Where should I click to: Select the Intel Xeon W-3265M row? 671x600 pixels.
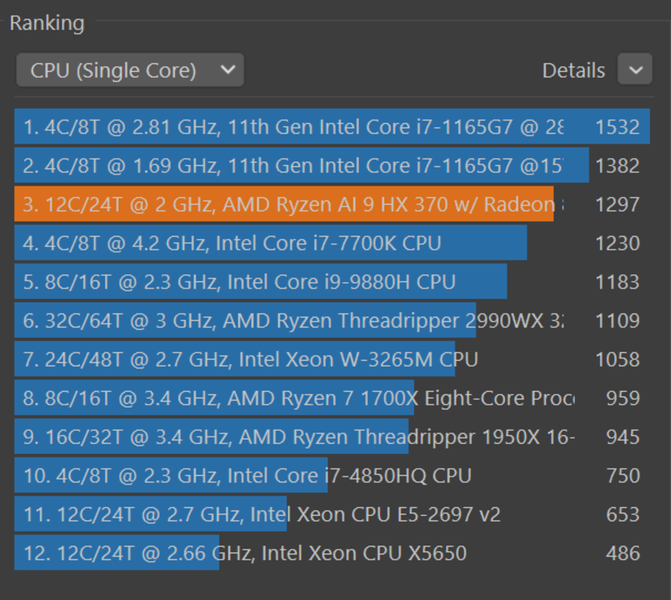click(332, 359)
